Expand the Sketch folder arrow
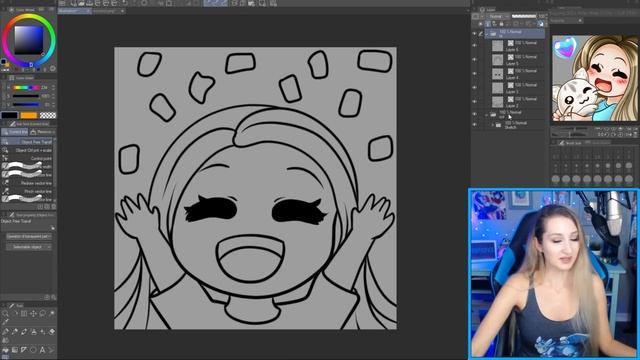 pyautogui.click(x=492, y=124)
